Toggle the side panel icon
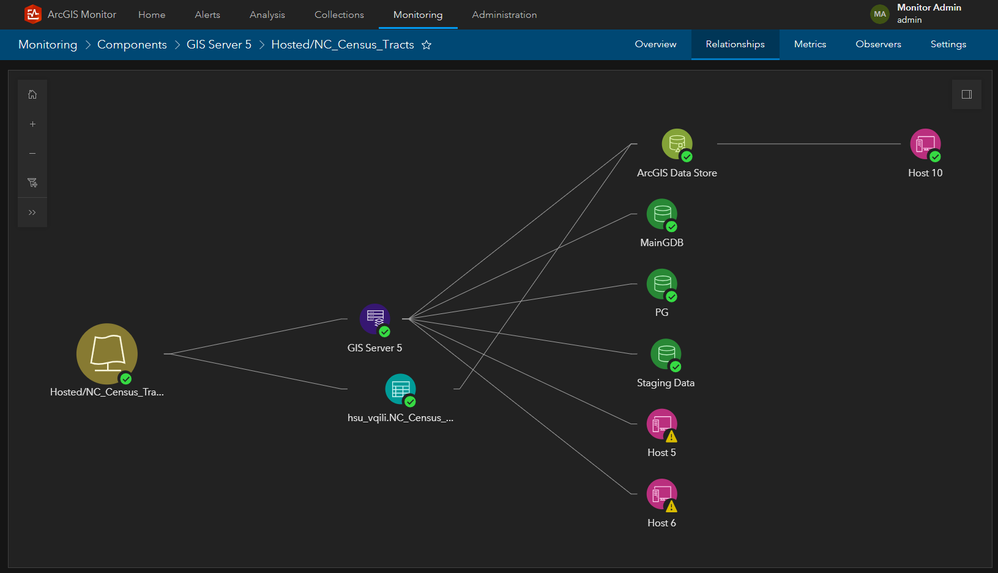 tap(966, 95)
